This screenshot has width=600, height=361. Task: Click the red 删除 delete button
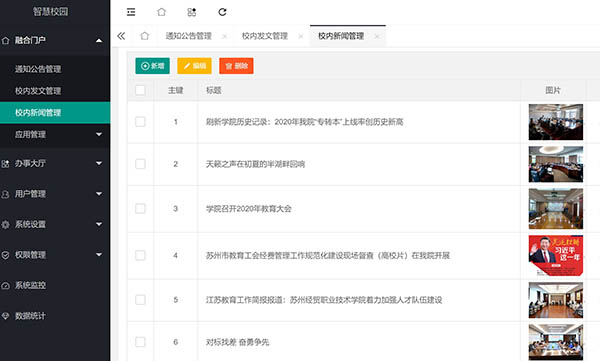(x=236, y=66)
